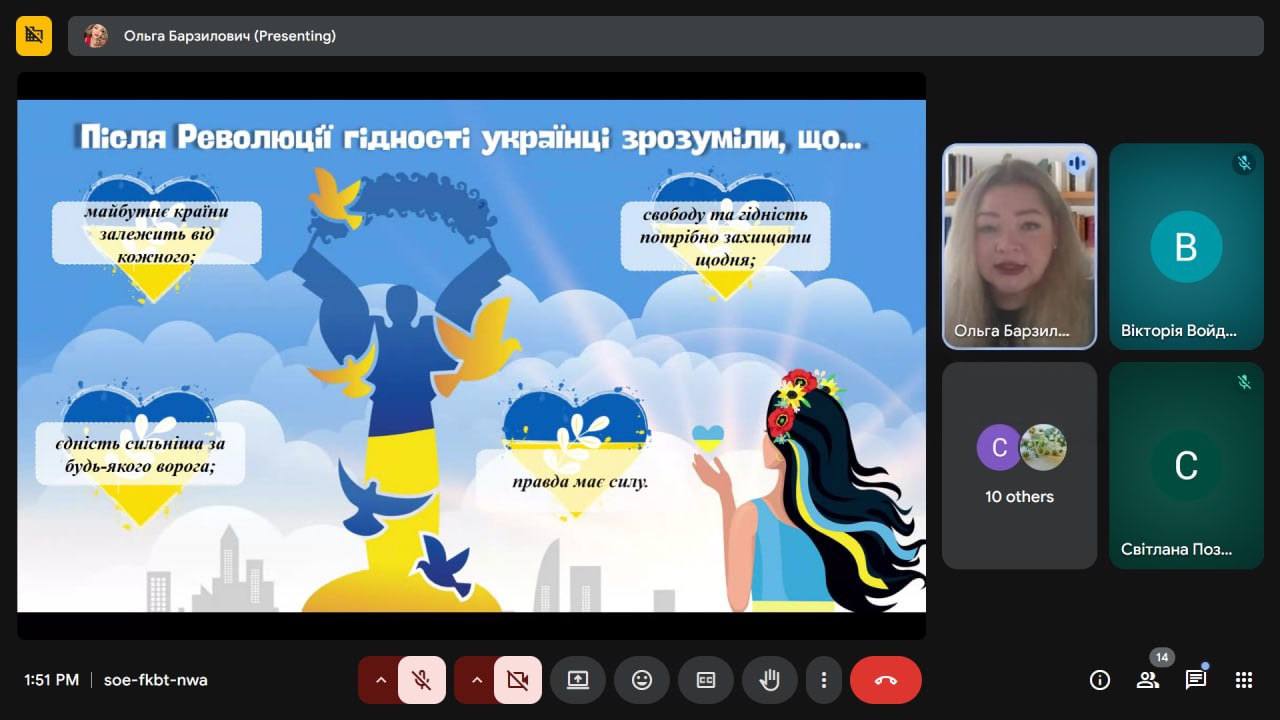Click the present screen icon
This screenshot has width=1280, height=720.
coord(578,680)
